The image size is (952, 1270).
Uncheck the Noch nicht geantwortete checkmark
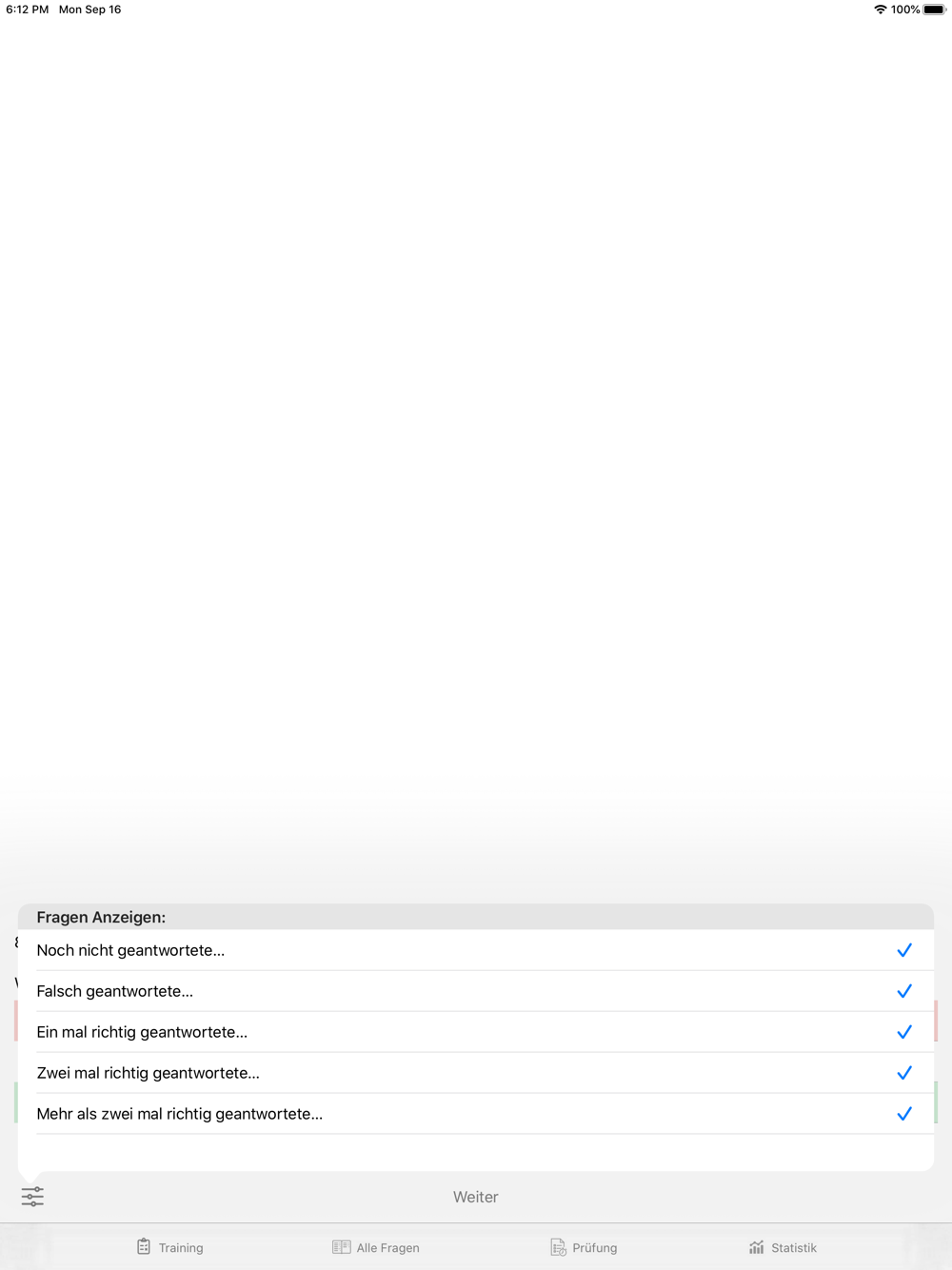pyautogui.click(x=904, y=950)
